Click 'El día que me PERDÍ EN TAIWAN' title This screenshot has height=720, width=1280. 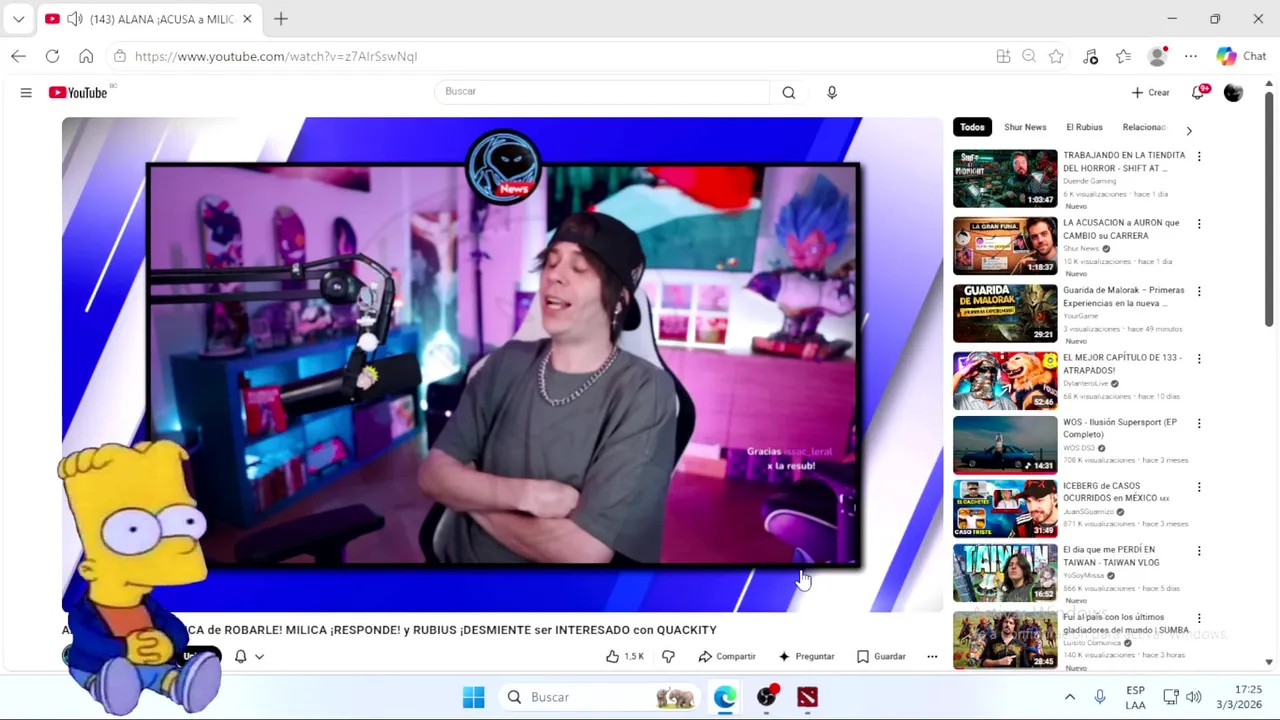(x=1111, y=556)
